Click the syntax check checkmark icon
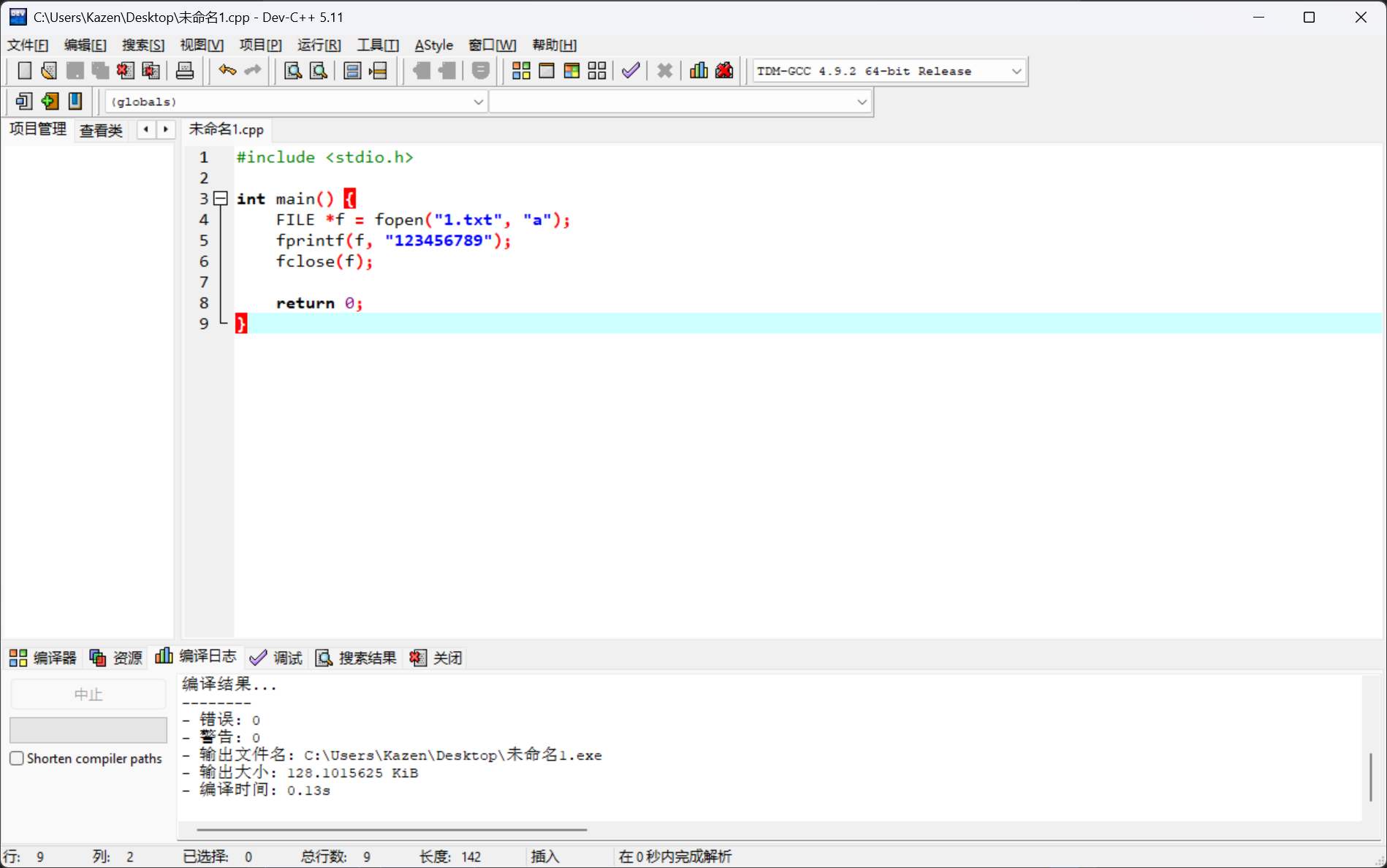This screenshot has height=868, width=1387. click(631, 70)
